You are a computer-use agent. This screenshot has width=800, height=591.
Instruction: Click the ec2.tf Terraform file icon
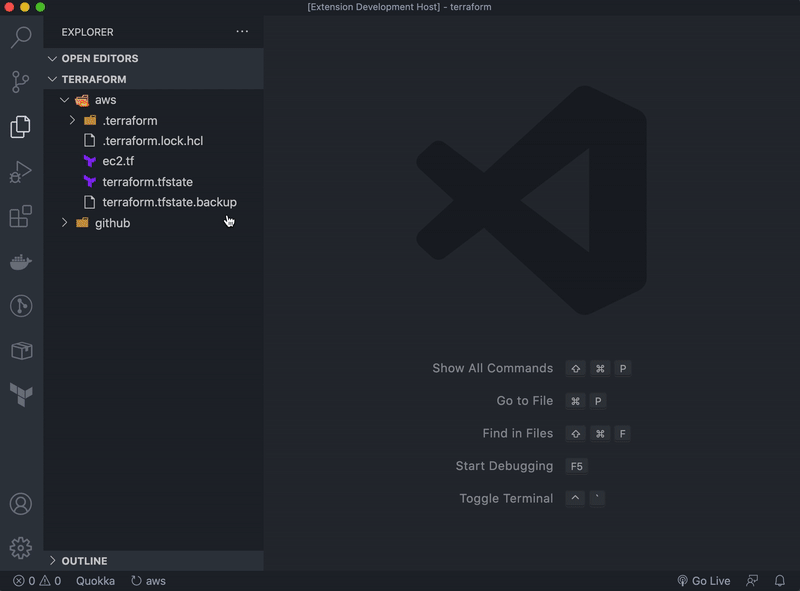coord(90,161)
